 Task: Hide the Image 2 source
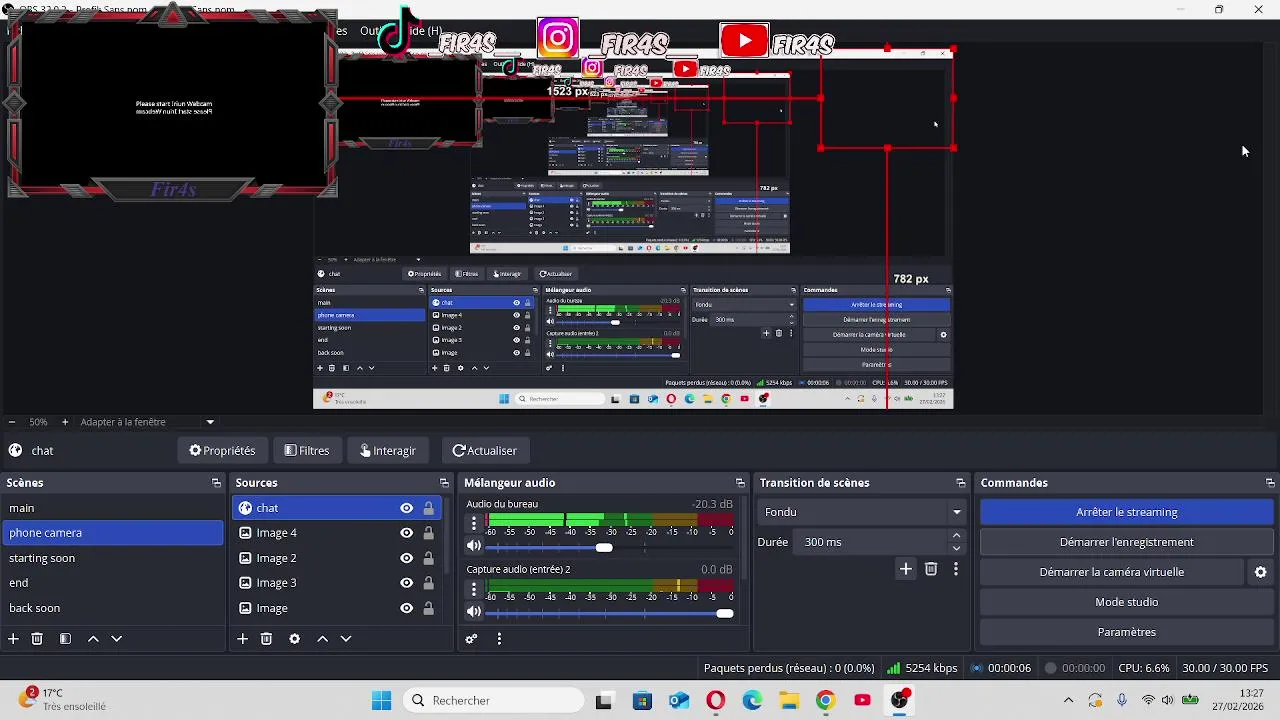tap(406, 558)
